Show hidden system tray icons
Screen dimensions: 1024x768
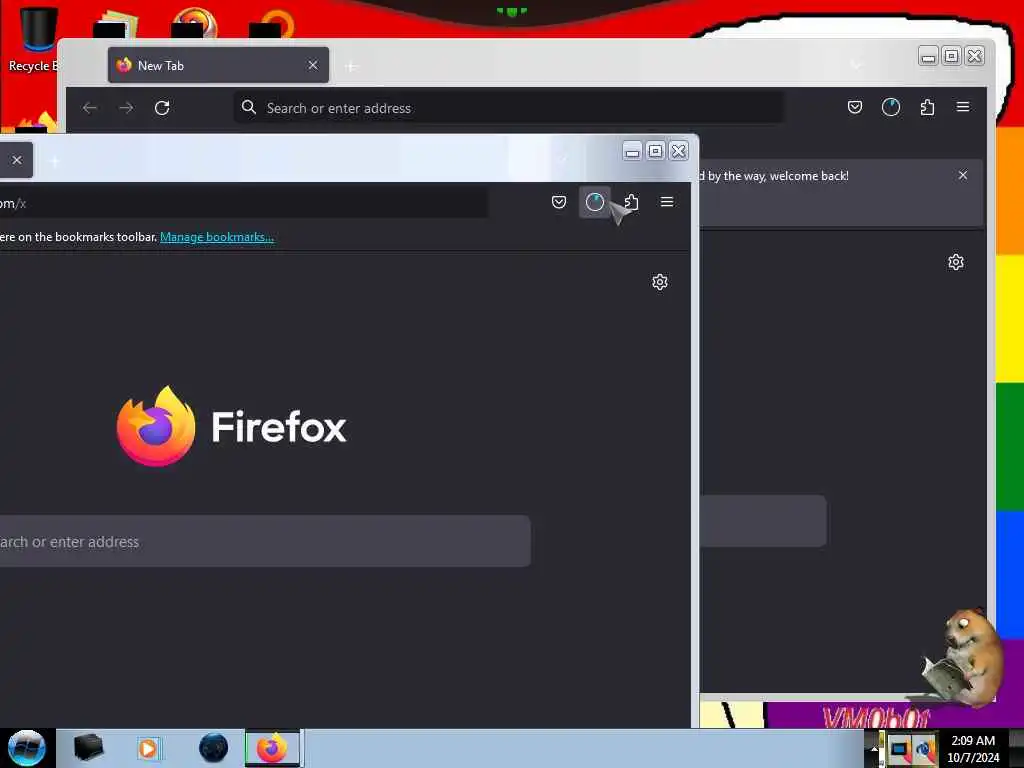coord(874,749)
